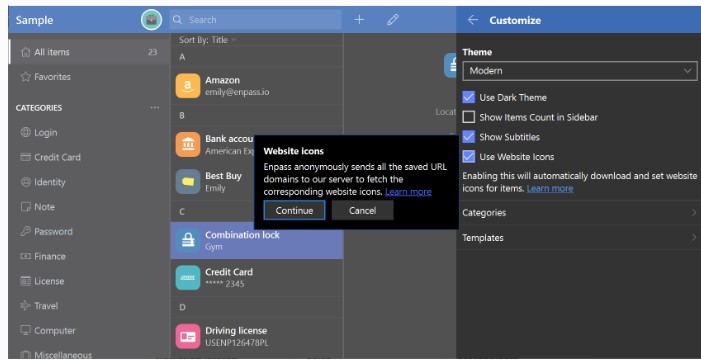Open the Sort By Title dropdown
Viewport: 701px width, 360px height.
coord(208,40)
